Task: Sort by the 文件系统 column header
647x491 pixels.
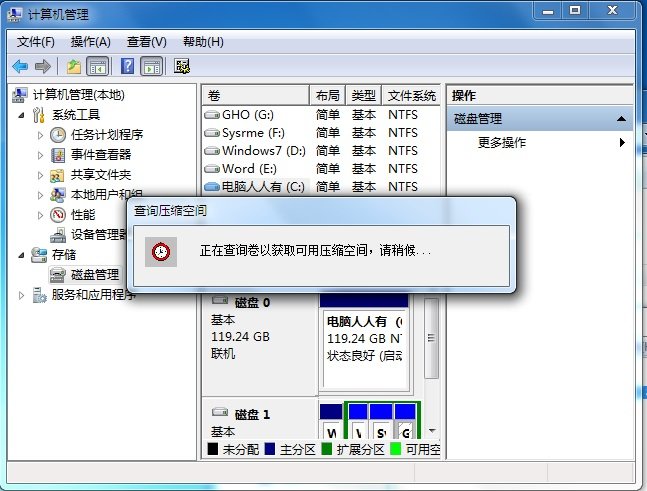Action: pos(411,96)
